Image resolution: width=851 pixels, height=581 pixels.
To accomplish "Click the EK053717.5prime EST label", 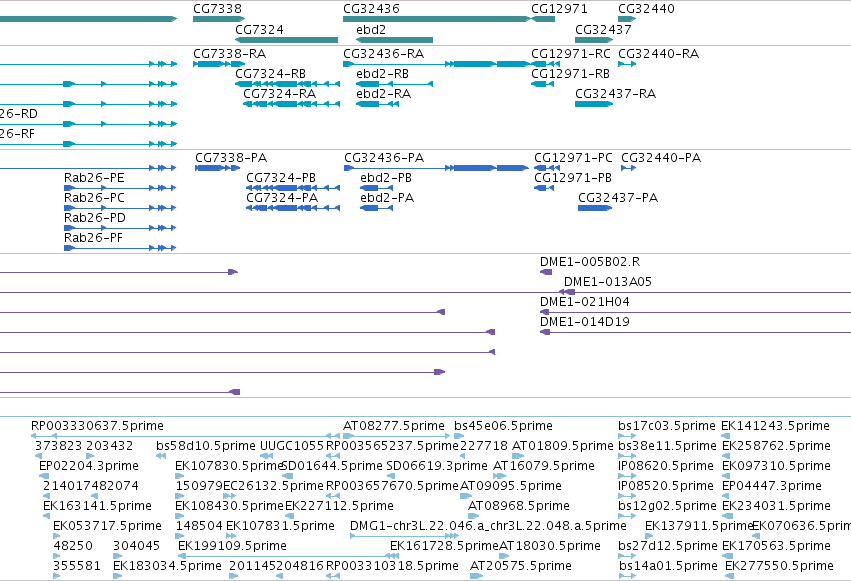I will click(x=107, y=526).
